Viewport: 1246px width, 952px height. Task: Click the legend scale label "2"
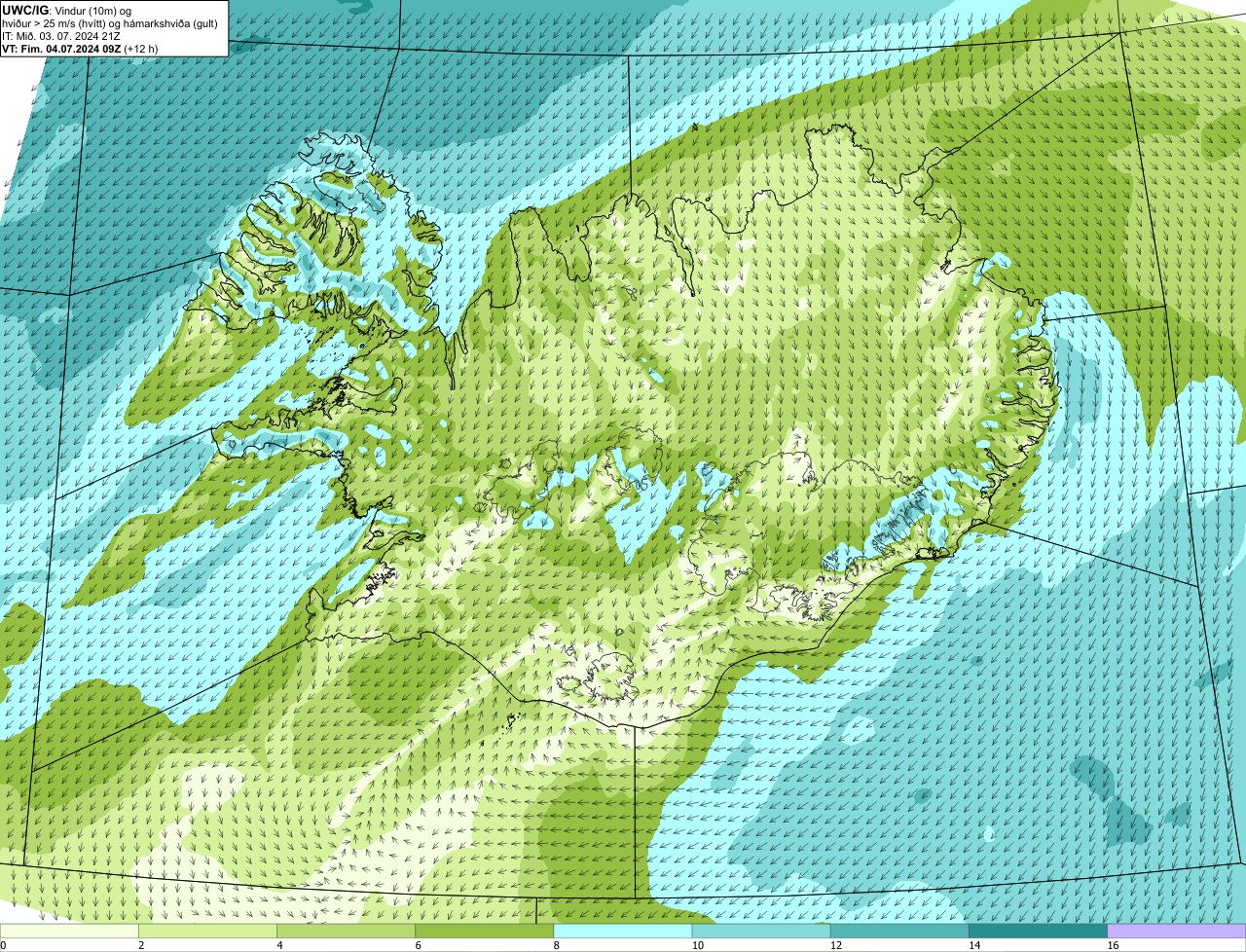click(141, 945)
